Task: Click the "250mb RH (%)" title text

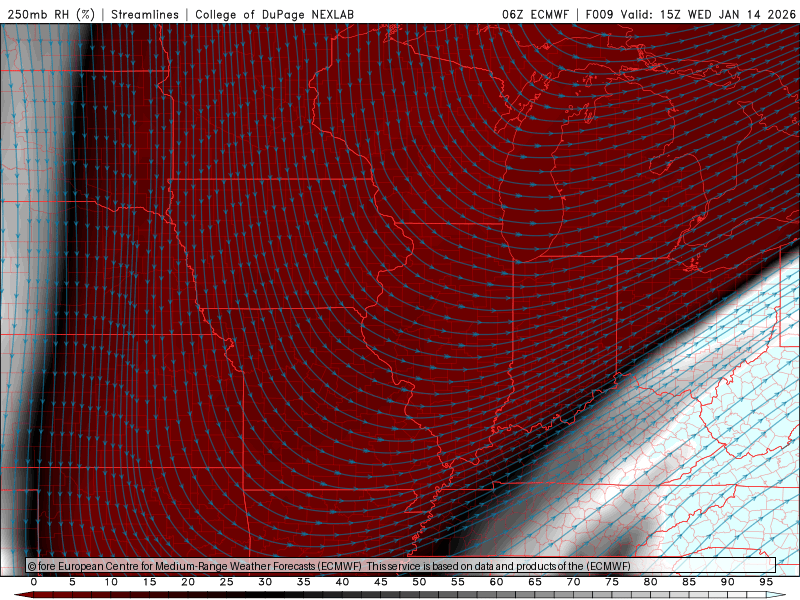Action: (52, 14)
